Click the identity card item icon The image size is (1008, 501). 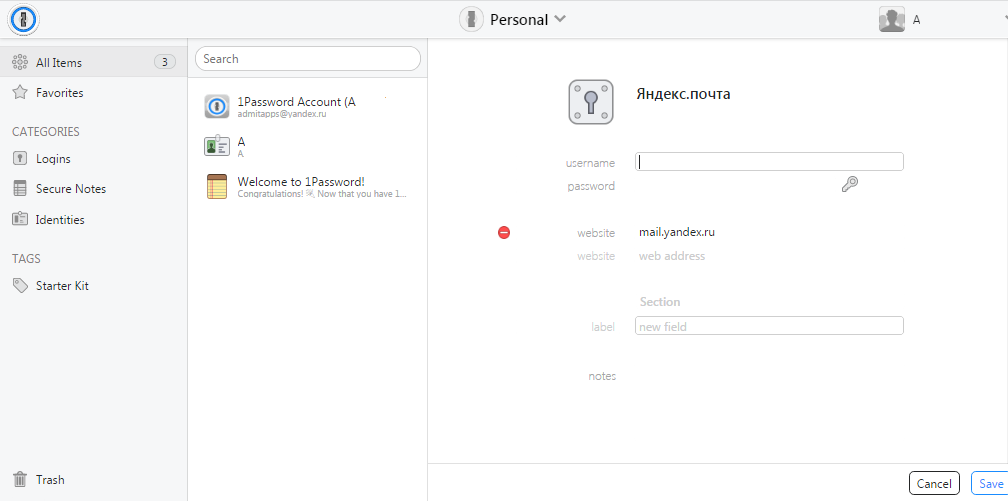coord(217,146)
